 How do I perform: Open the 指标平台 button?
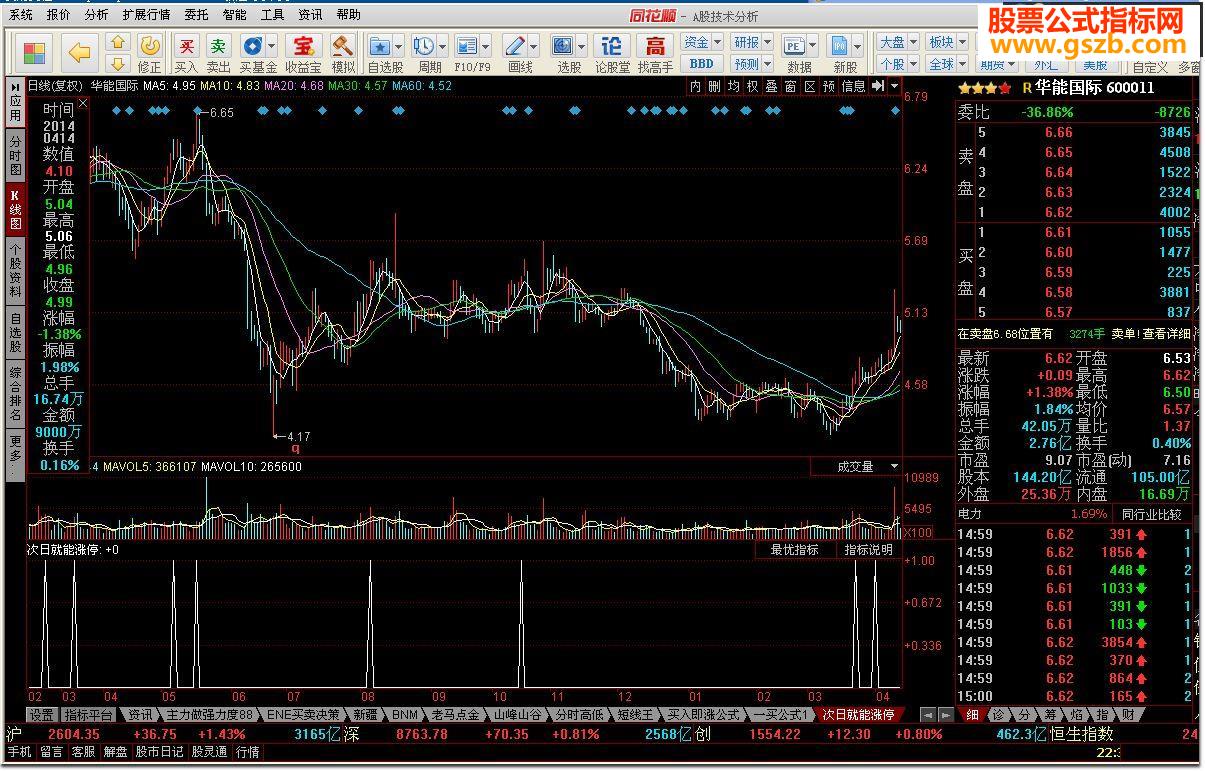88,715
